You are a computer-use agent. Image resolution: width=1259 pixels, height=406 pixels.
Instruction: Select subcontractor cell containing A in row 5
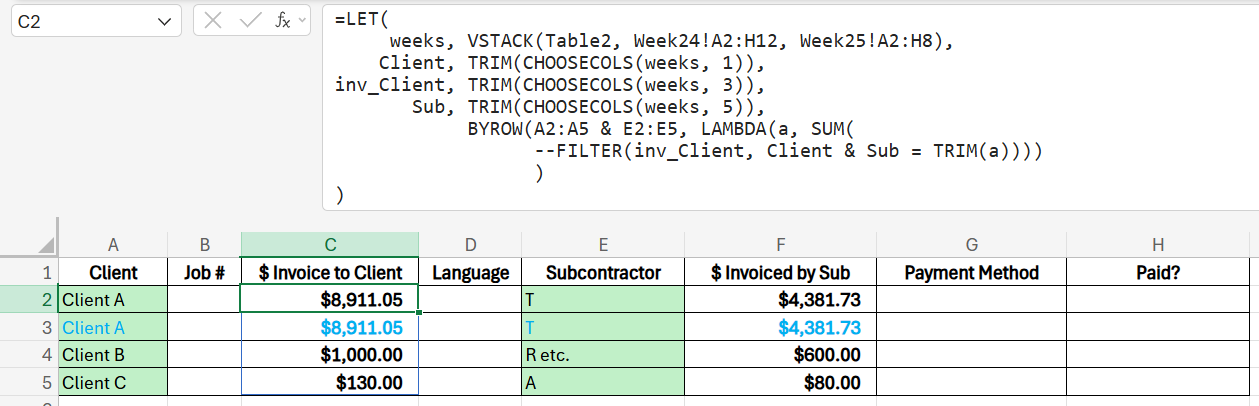603,382
